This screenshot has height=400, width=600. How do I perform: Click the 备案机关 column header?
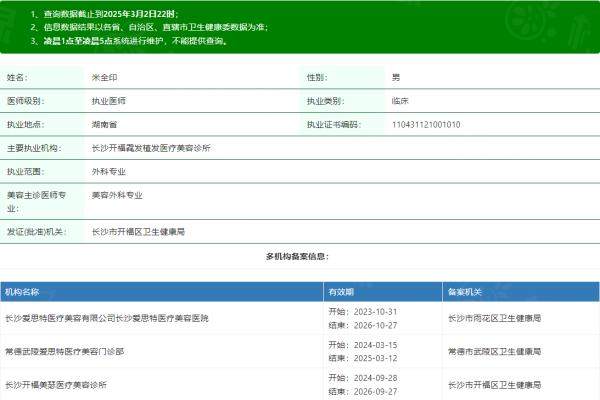(465, 292)
